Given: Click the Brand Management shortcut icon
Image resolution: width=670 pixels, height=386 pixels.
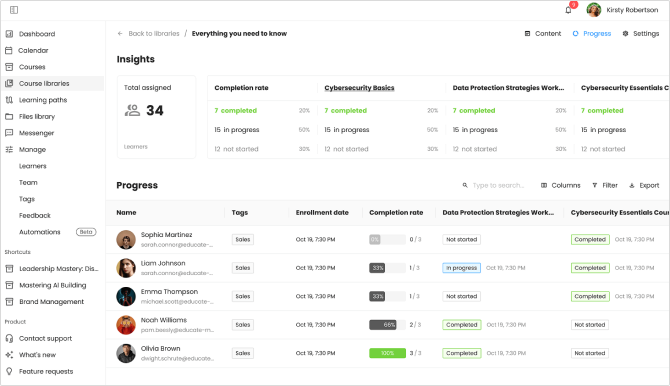Looking at the screenshot, I should (9, 302).
